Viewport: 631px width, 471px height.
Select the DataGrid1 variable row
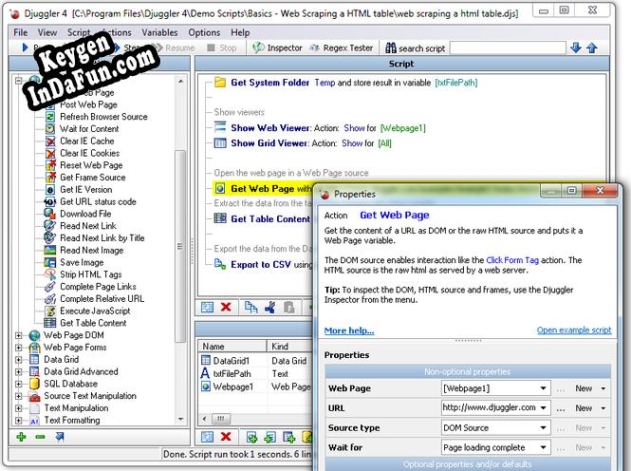pos(255,361)
